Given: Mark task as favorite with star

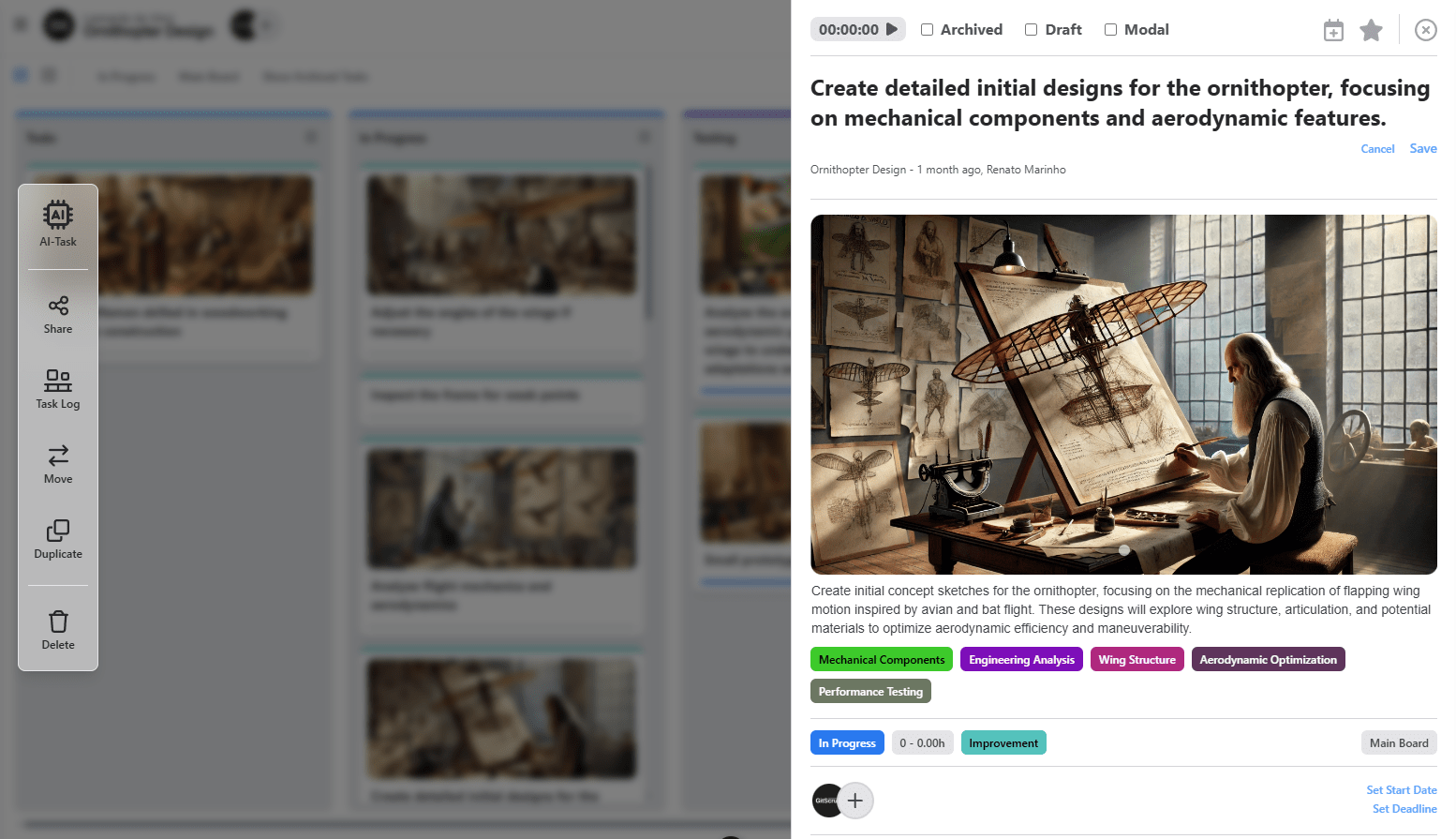Looking at the screenshot, I should point(1371,31).
